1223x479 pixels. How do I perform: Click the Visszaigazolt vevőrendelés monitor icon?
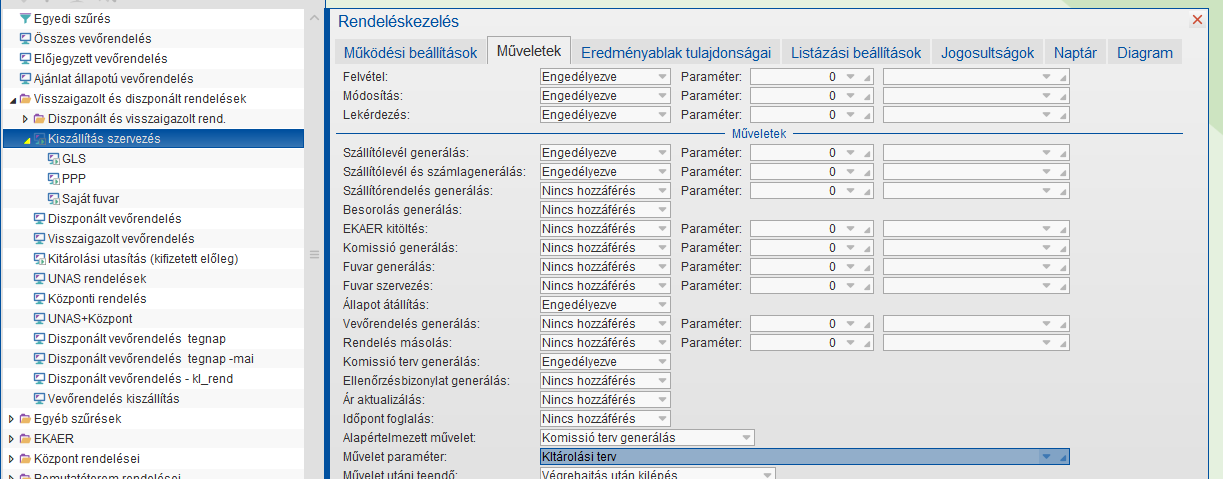[x=39, y=238]
